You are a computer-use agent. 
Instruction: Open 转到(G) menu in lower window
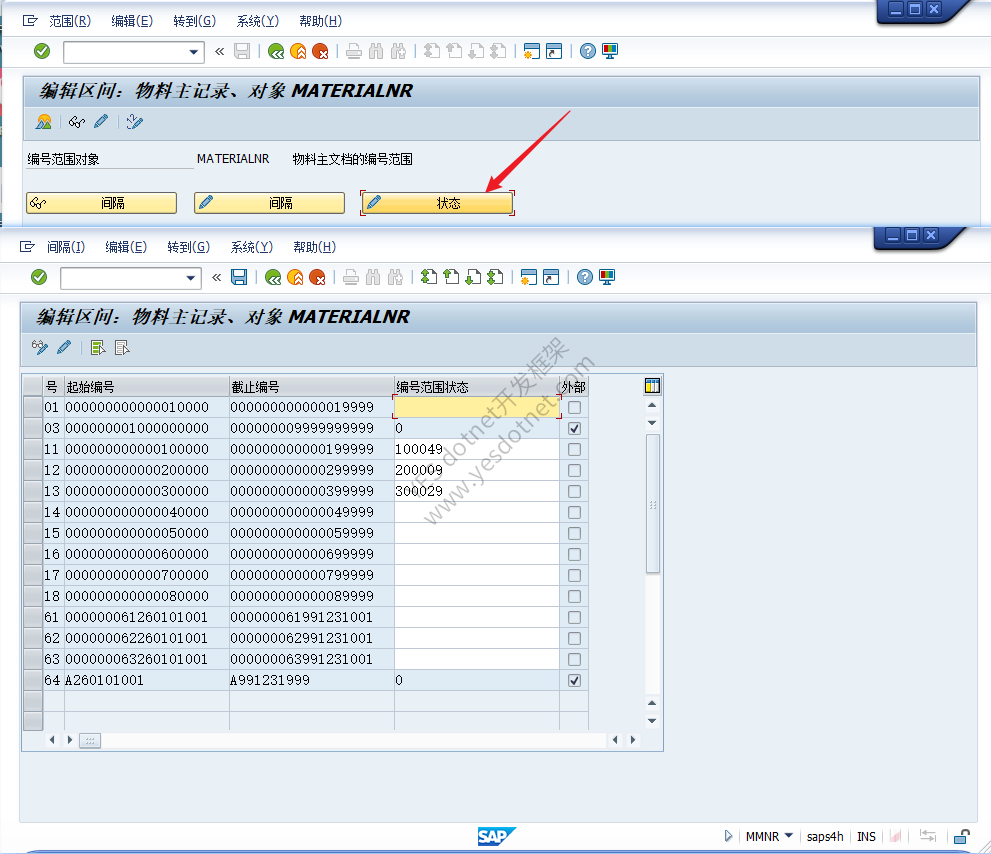click(188, 247)
